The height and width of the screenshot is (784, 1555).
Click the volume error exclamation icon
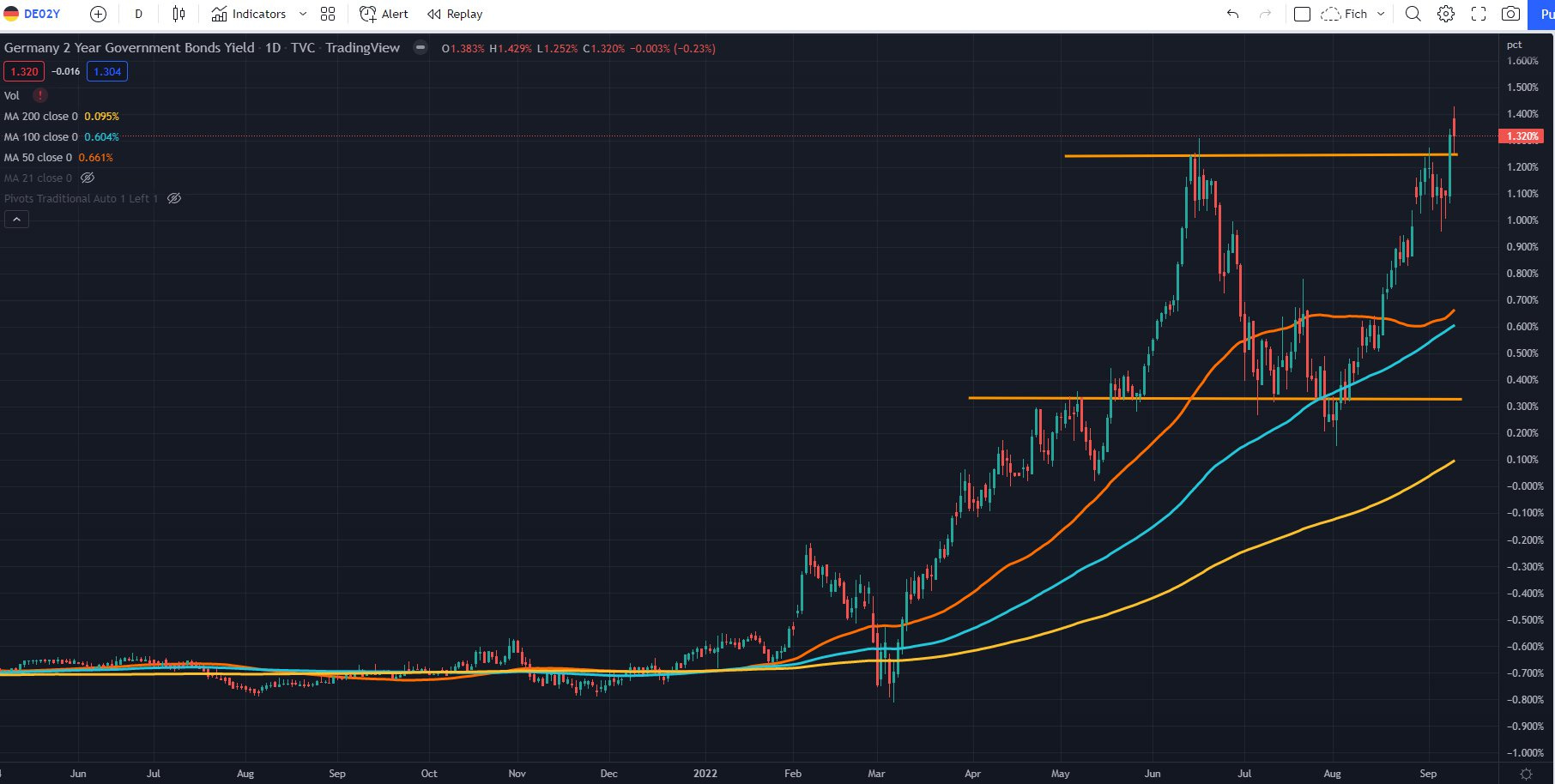pos(40,95)
